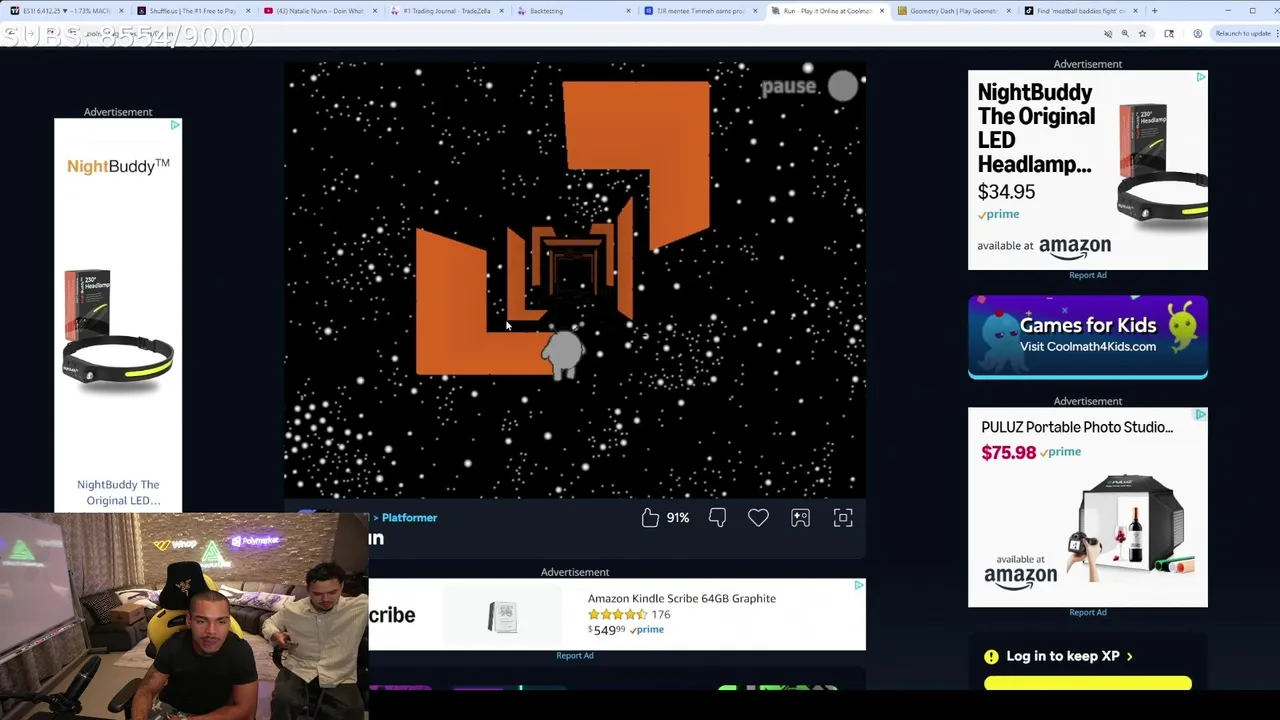Close the Run Coolmath tab
This screenshot has height=720, width=1280.
(x=882, y=11)
